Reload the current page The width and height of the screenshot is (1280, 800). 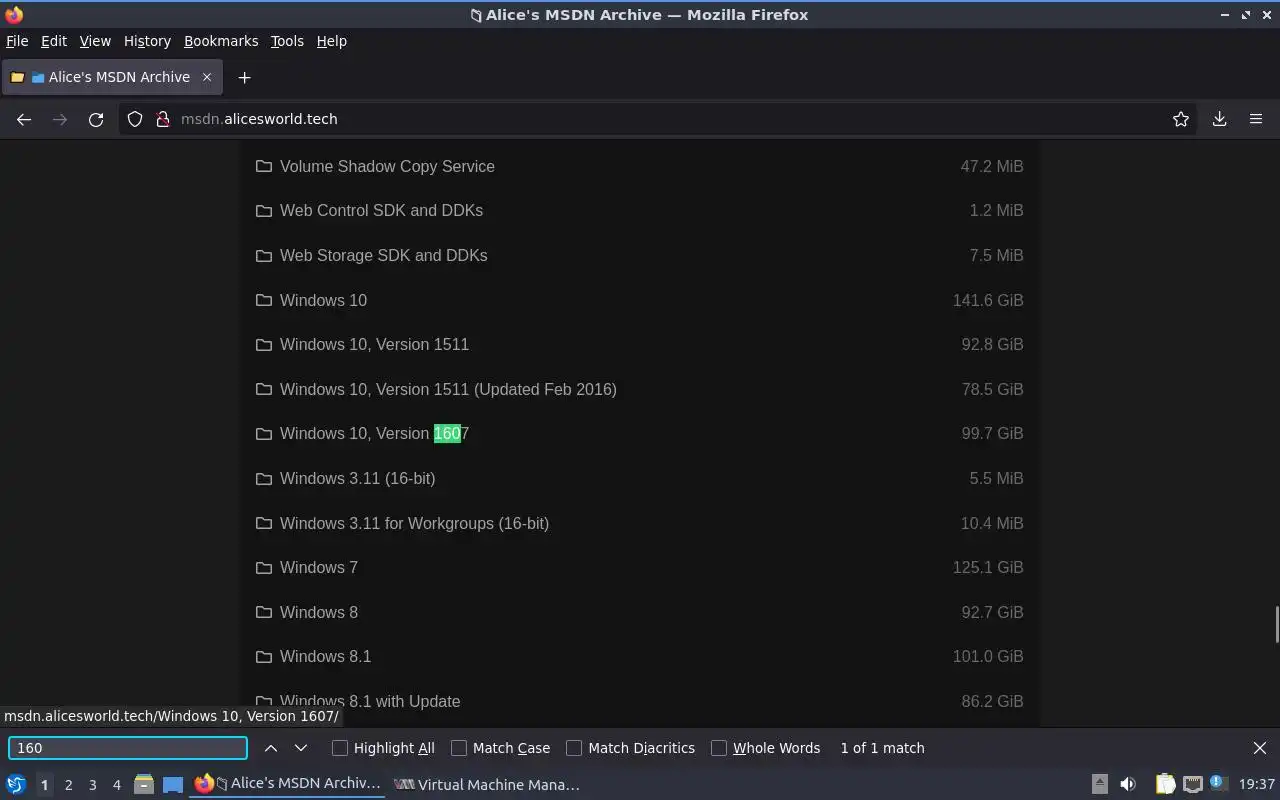coord(96,119)
